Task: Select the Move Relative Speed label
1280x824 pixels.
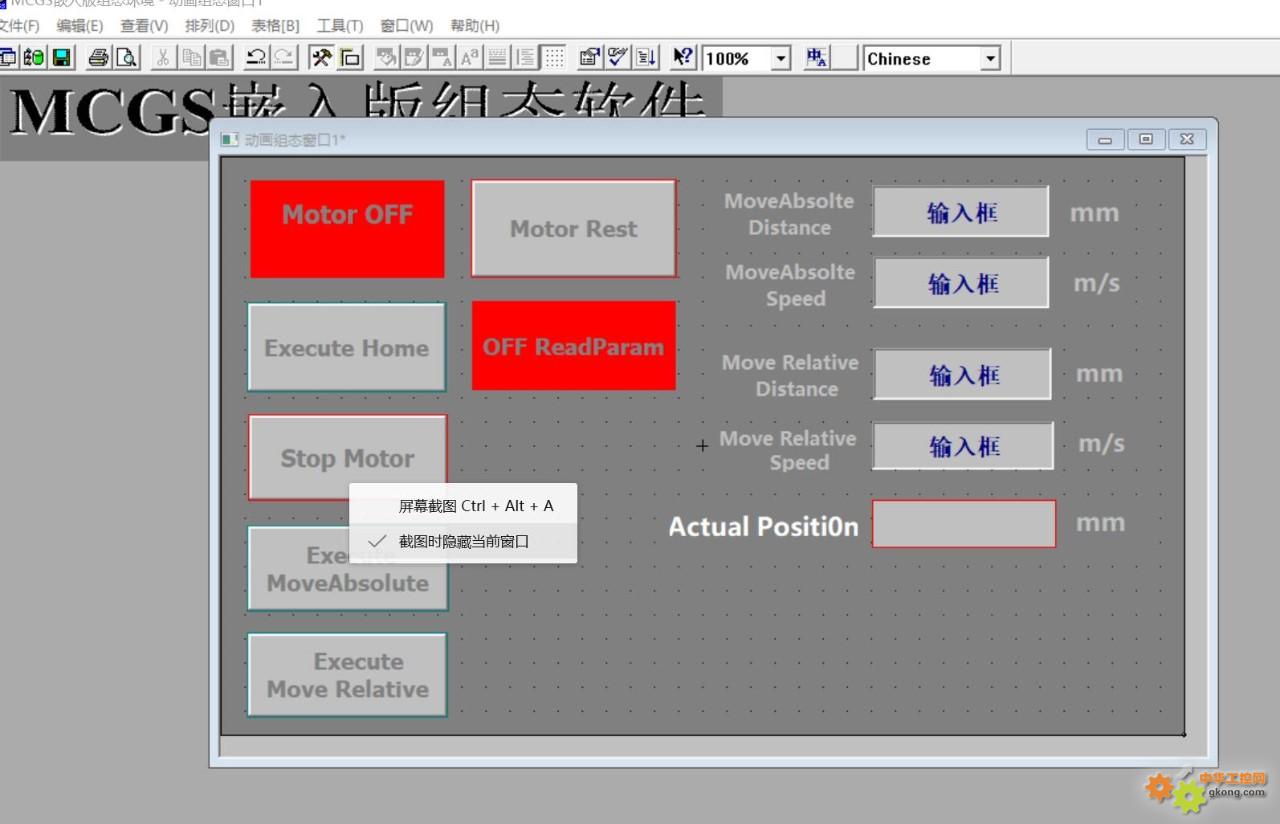Action: (788, 450)
